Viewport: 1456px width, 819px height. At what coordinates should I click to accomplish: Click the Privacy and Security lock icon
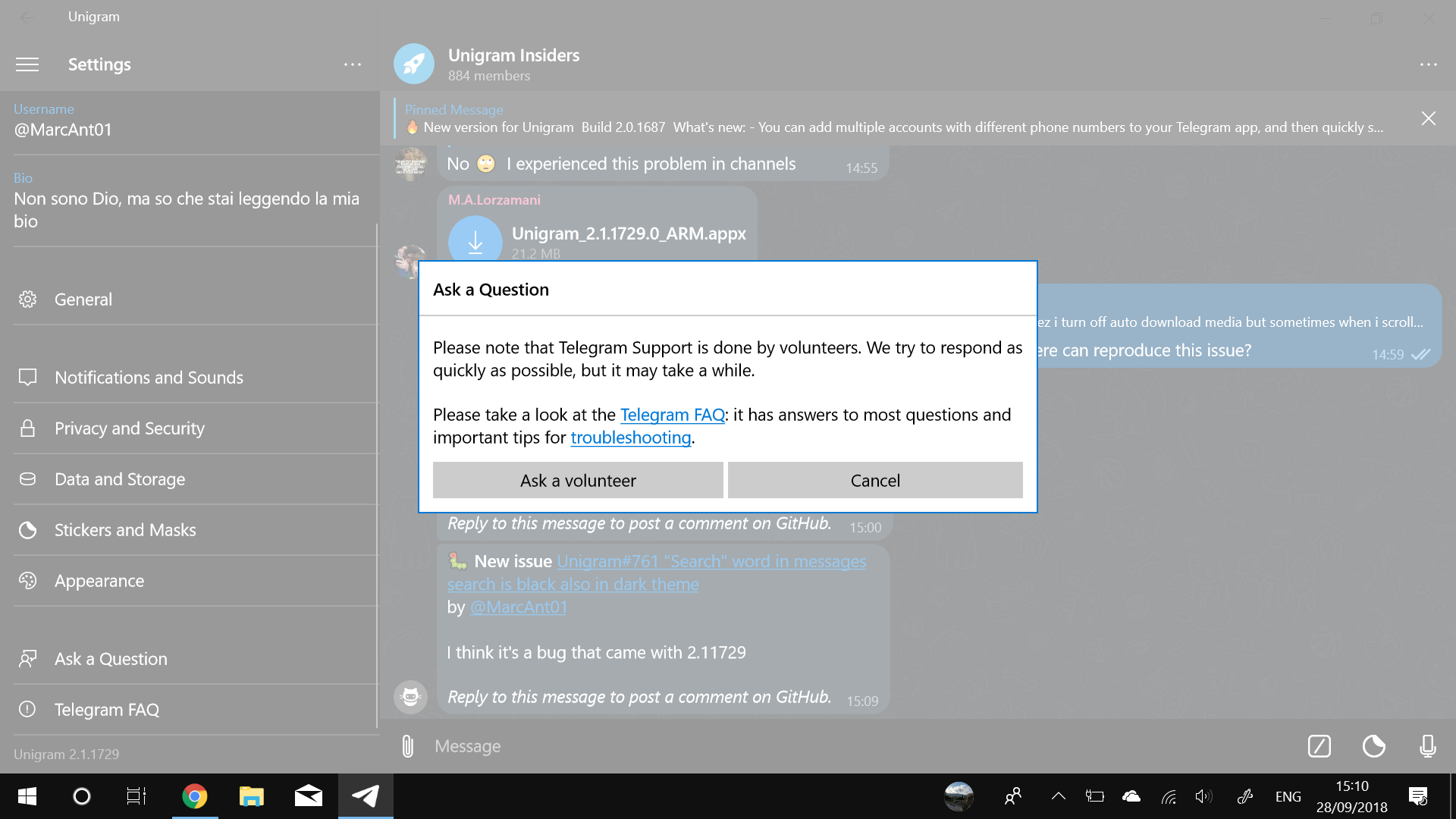(x=27, y=428)
